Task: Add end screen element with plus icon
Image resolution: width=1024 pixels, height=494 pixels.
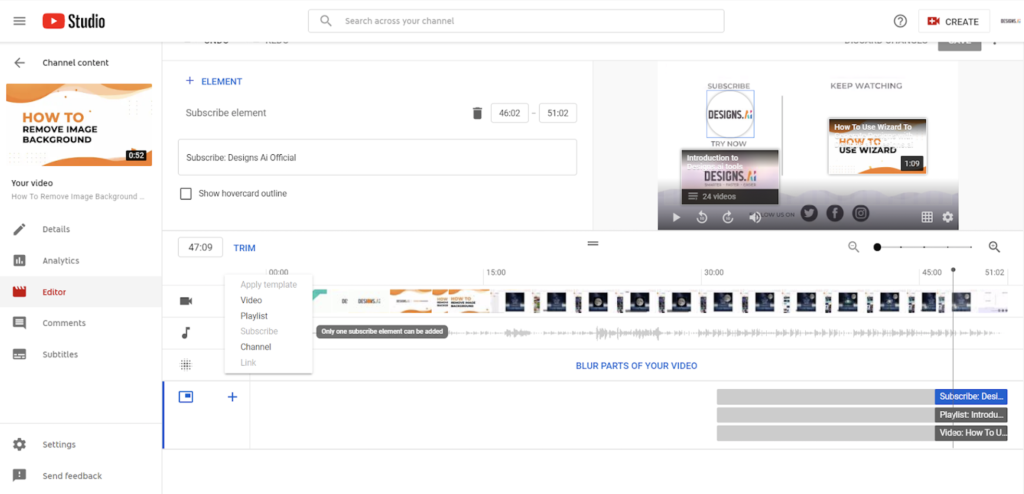Action: pyautogui.click(x=232, y=397)
